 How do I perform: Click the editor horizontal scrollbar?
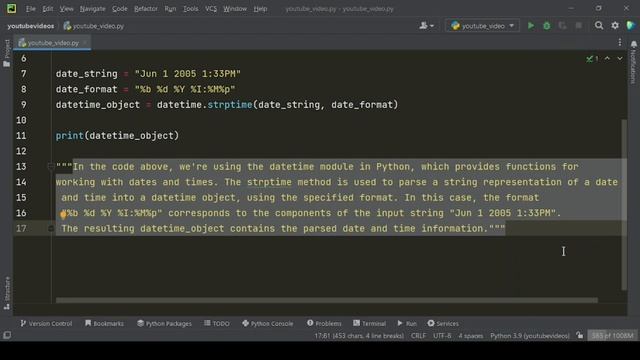[x=327, y=300]
